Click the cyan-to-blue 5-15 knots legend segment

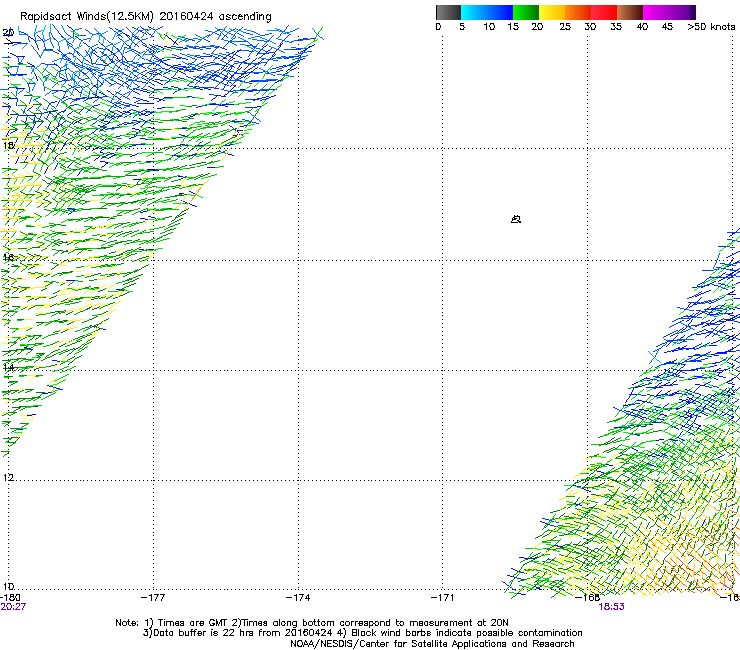[487, 12]
